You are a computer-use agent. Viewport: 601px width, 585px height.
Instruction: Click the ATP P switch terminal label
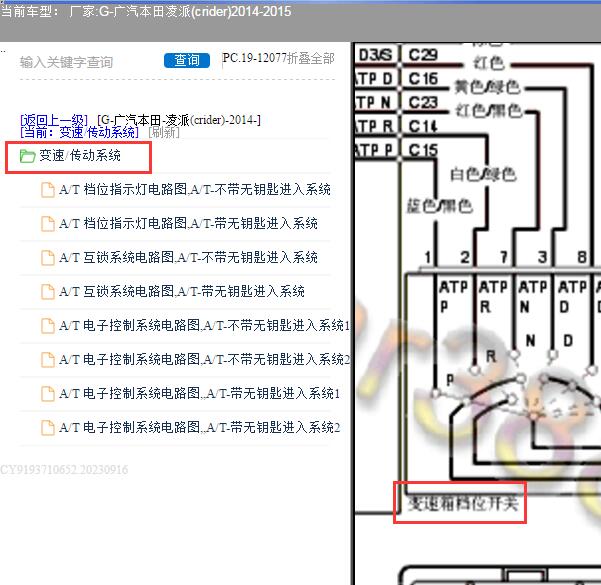453,296
